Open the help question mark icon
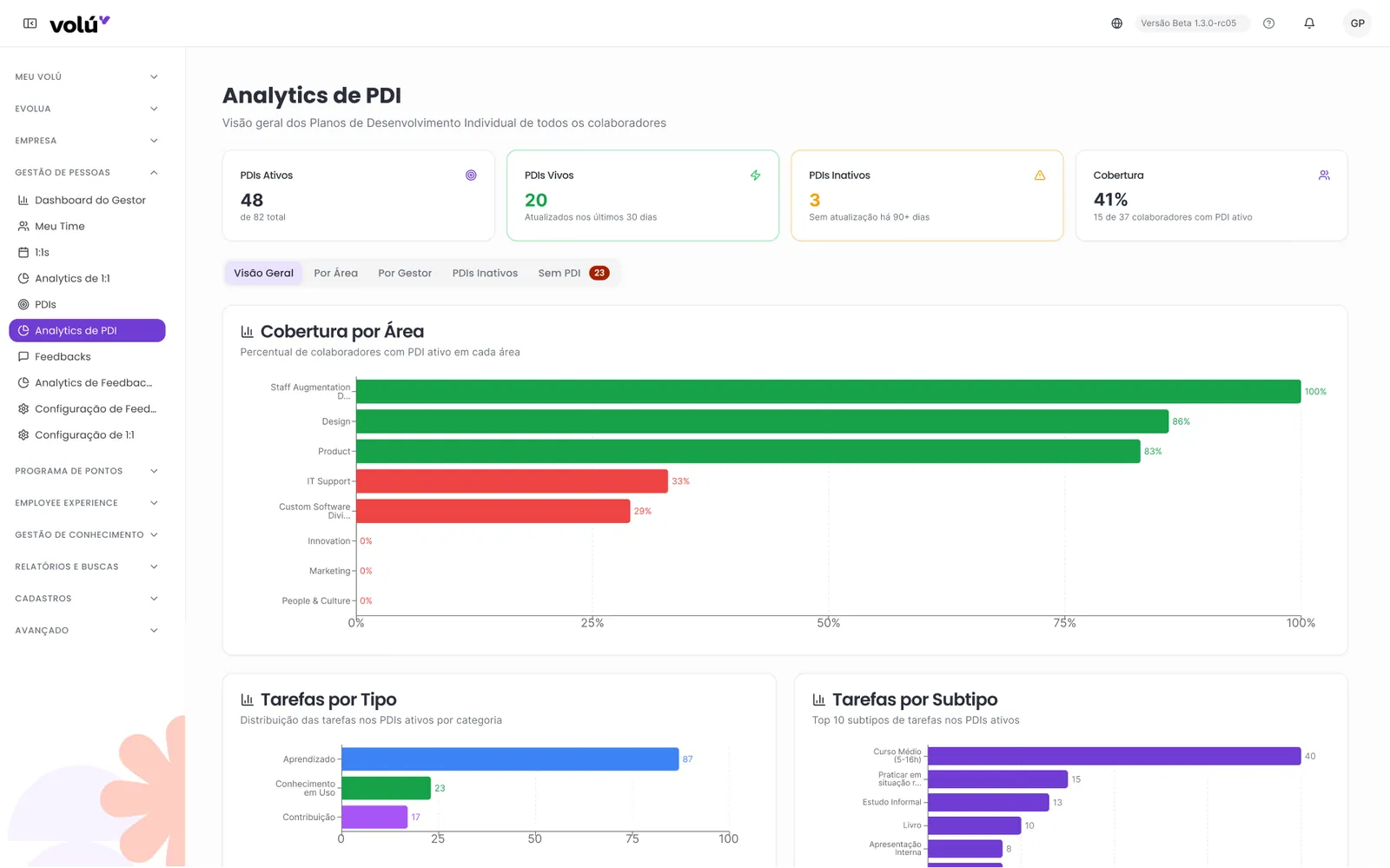The width and height of the screenshot is (1390, 868). tap(1269, 23)
